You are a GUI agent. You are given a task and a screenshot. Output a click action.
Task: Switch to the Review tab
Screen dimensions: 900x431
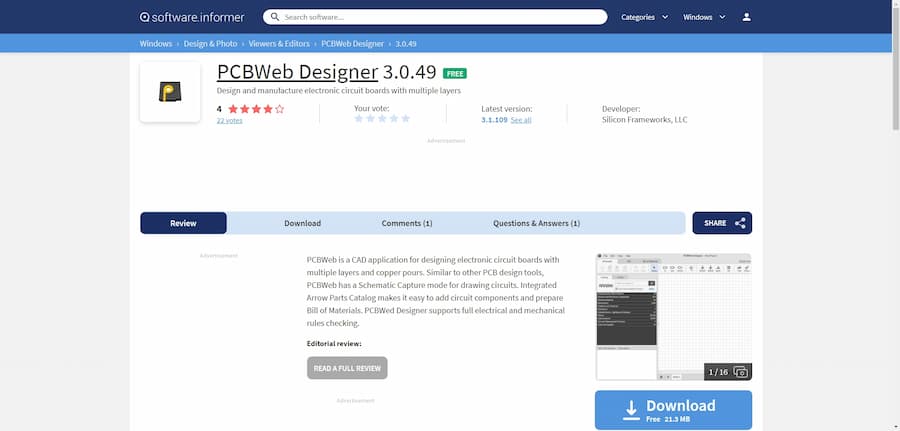tap(183, 223)
